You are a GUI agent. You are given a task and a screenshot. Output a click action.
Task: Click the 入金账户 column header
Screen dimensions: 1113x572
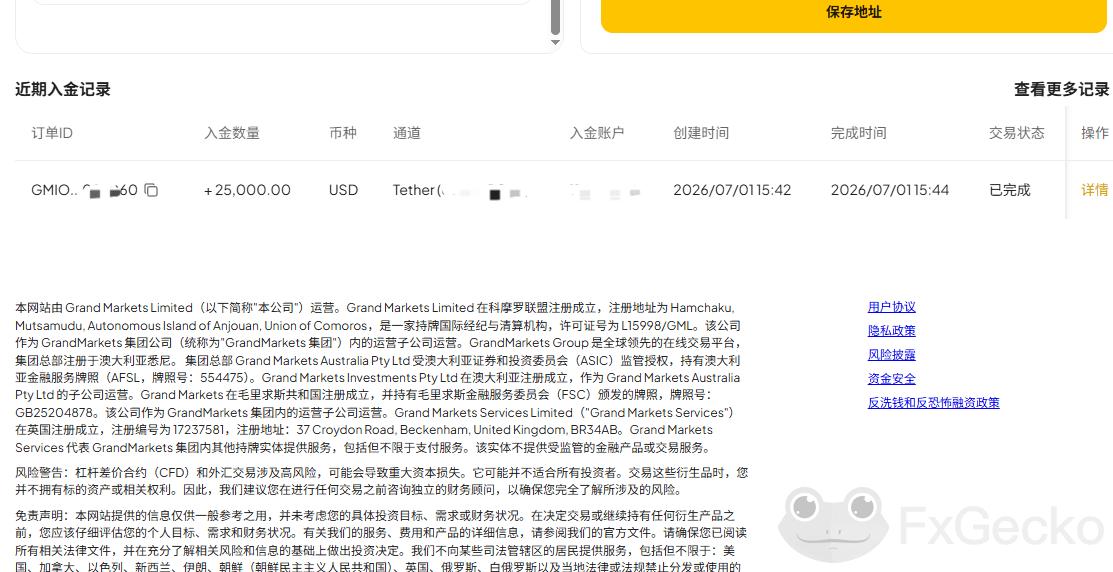597,133
